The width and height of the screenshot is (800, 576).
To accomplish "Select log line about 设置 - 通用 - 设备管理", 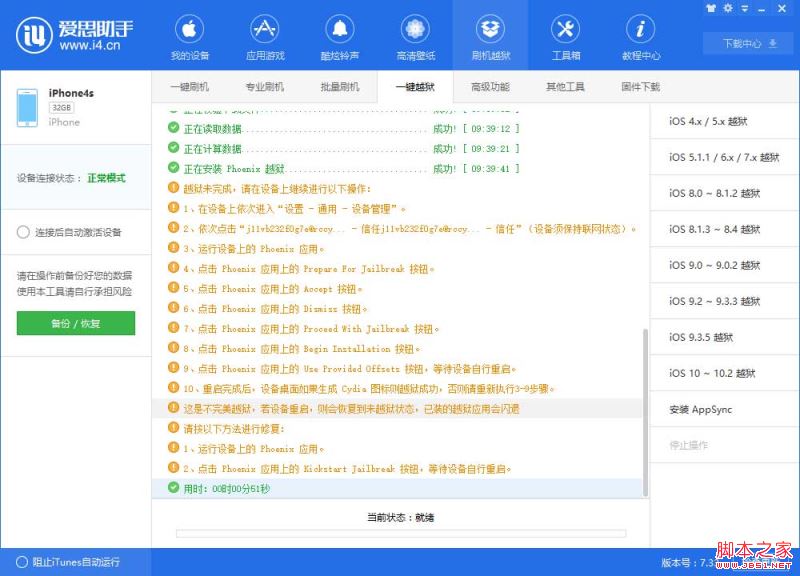I will pyautogui.click(x=397, y=209).
